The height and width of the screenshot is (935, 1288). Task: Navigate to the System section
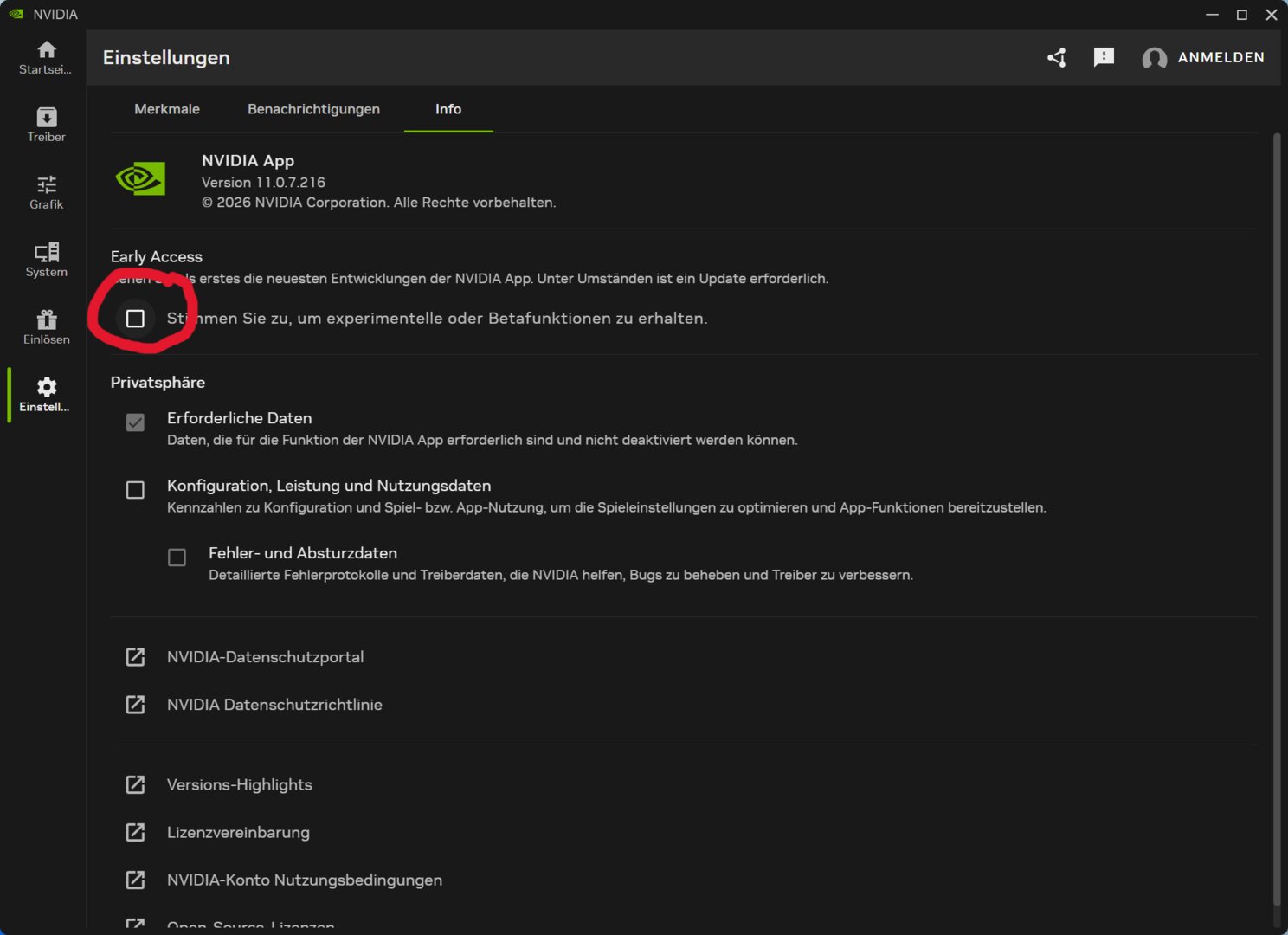[45, 259]
